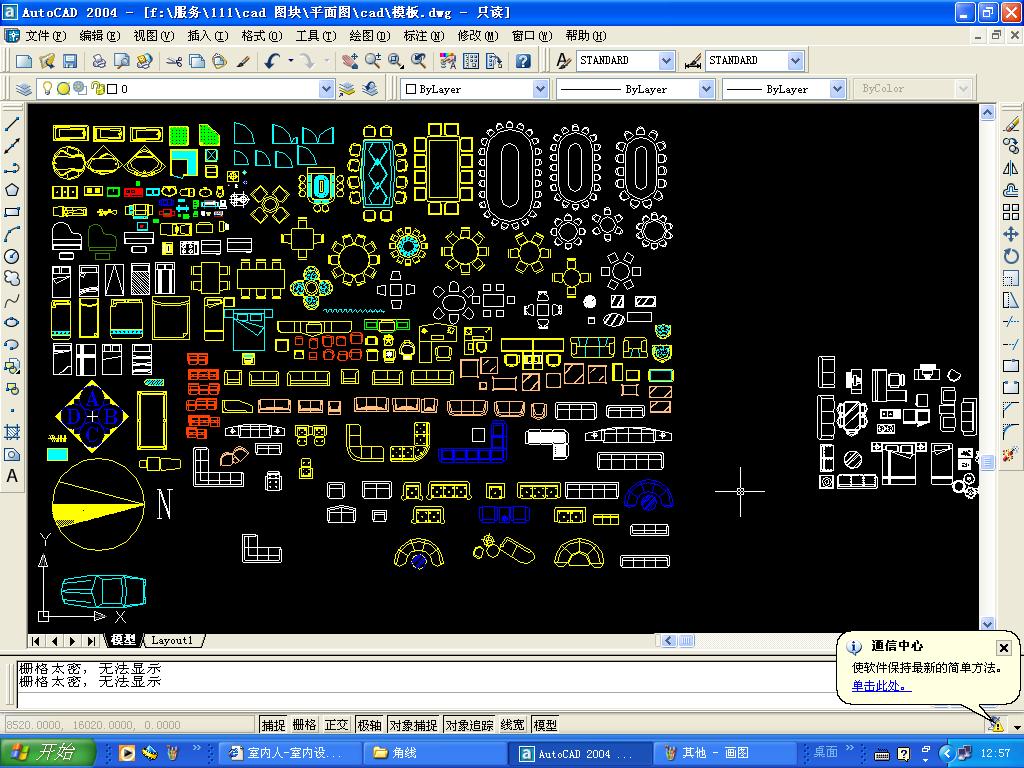Click the Paste clipboard icon

(x=219, y=61)
